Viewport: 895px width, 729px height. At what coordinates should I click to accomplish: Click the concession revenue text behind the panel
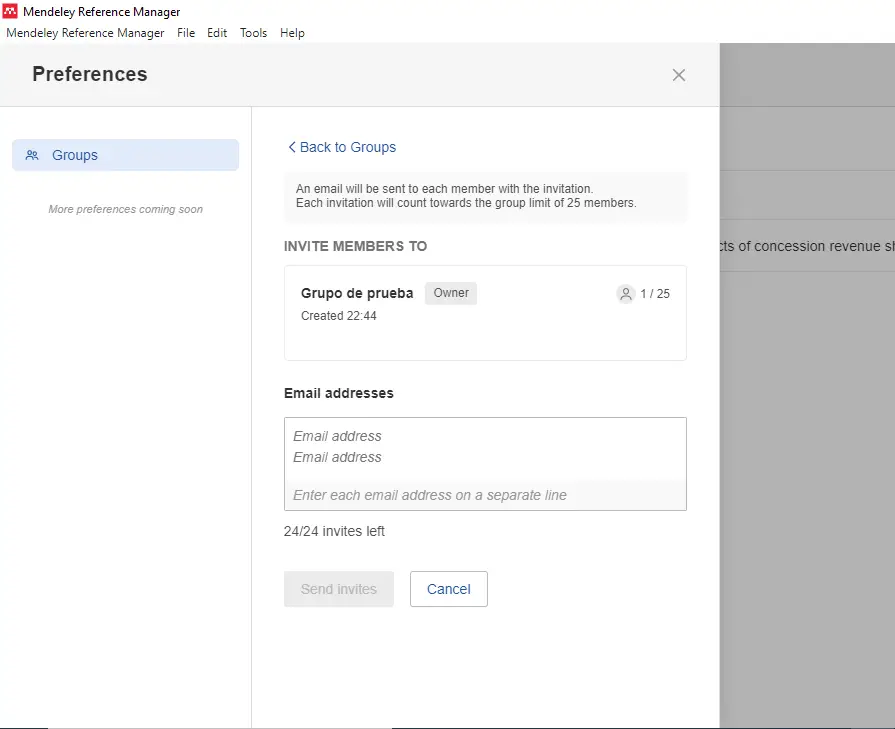(807, 246)
